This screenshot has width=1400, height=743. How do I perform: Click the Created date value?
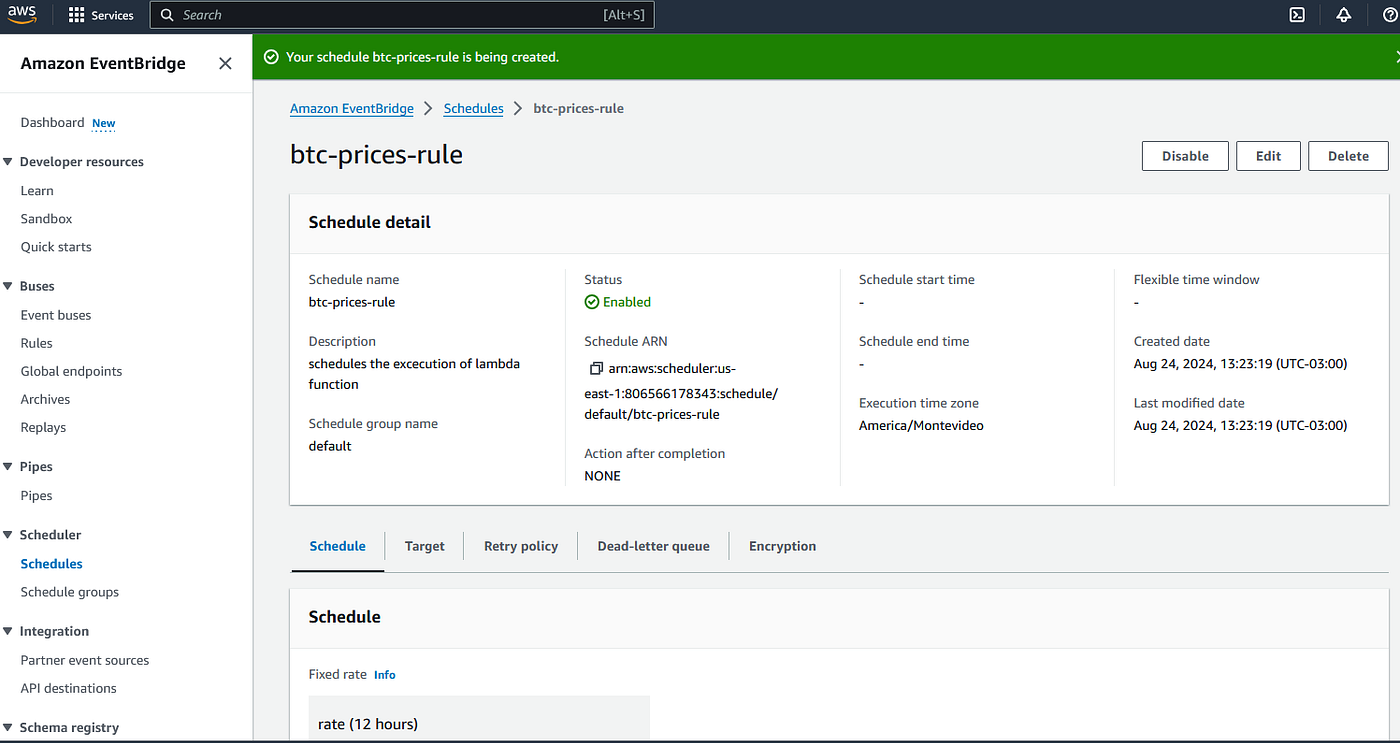point(1240,364)
